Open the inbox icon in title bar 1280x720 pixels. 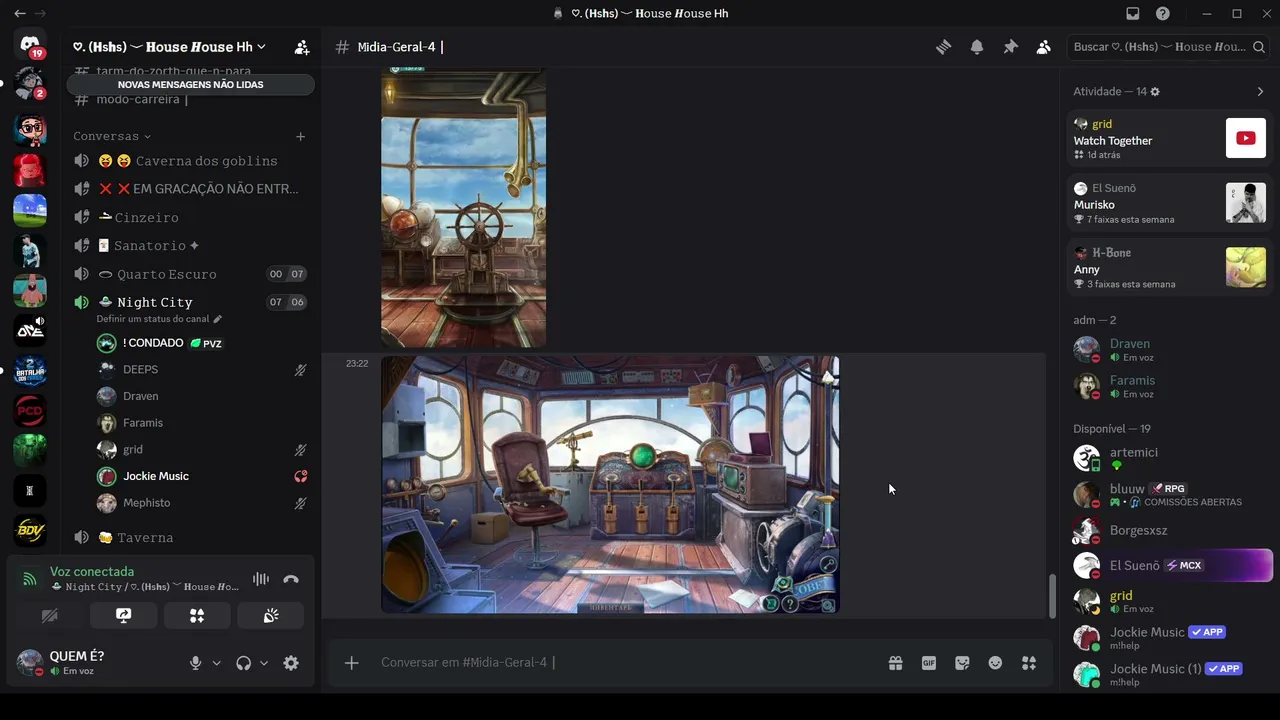coord(1132,14)
